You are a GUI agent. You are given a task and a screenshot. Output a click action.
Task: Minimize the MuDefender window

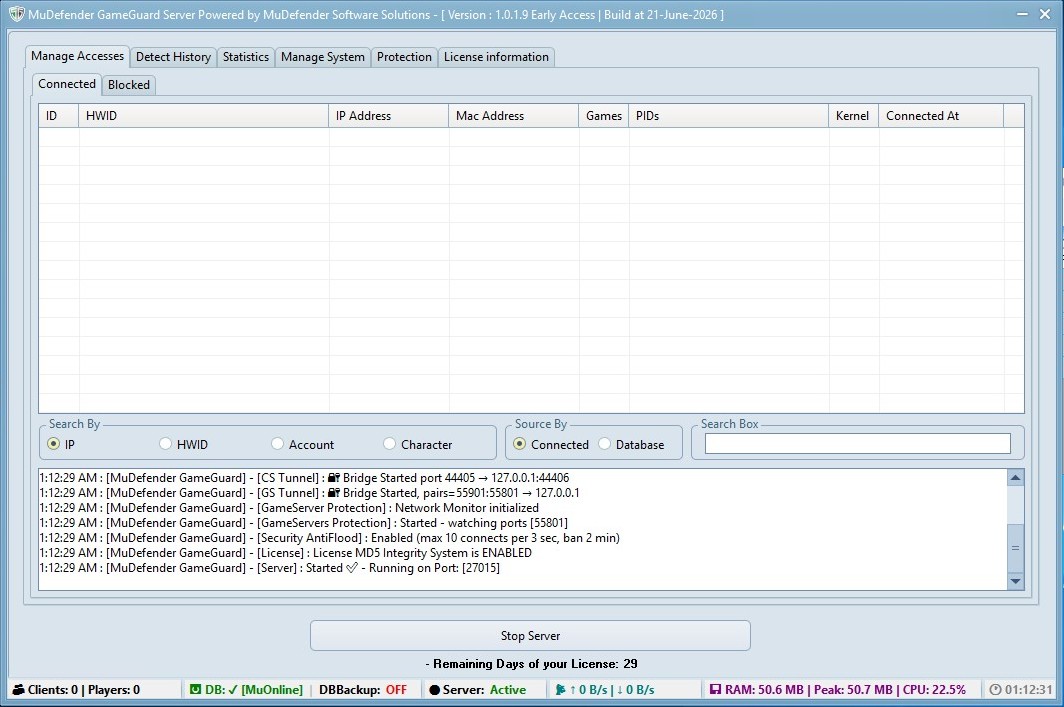(1022, 14)
